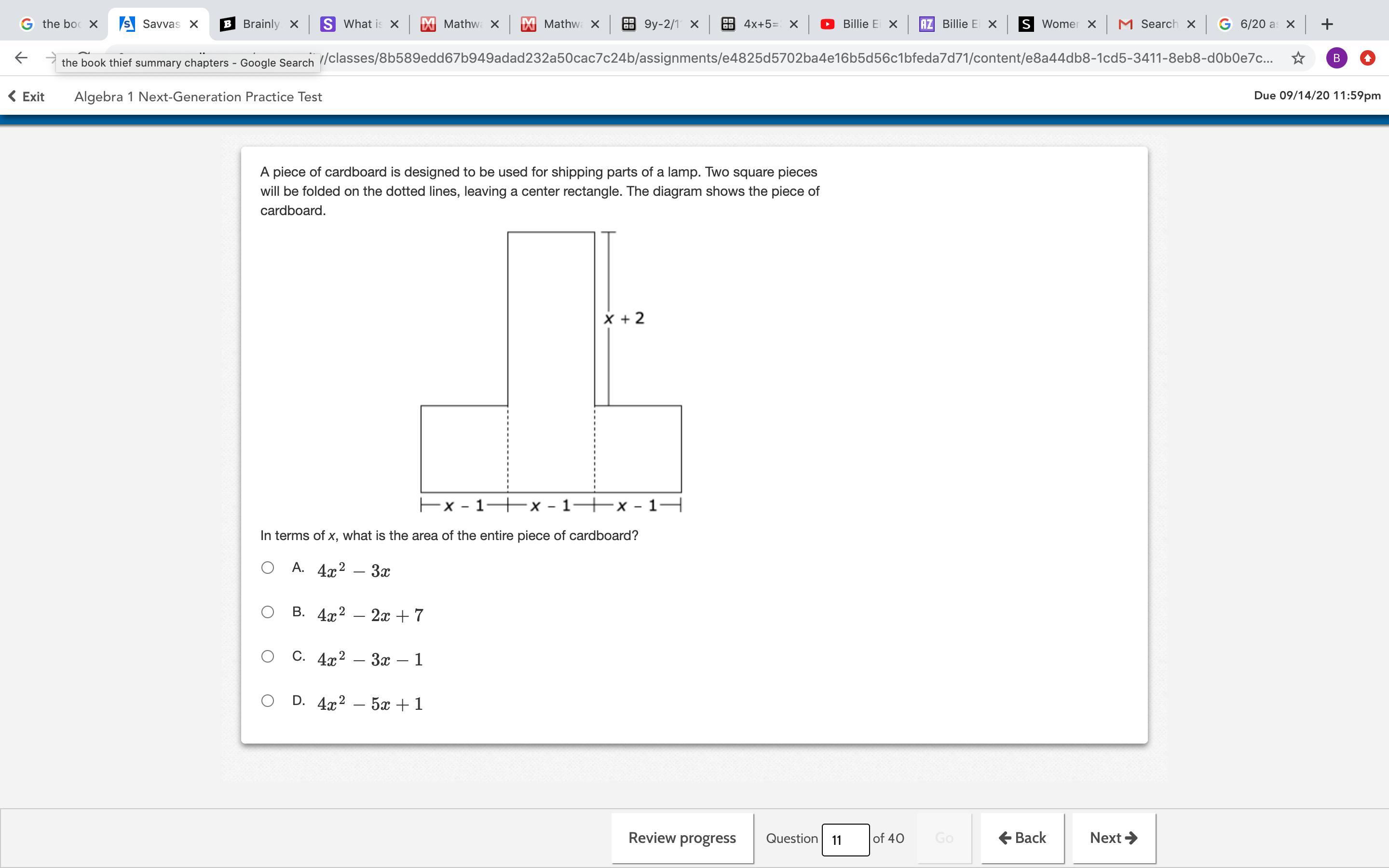
Task: Close the Billie YouTube tab
Action: (x=893, y=24)
